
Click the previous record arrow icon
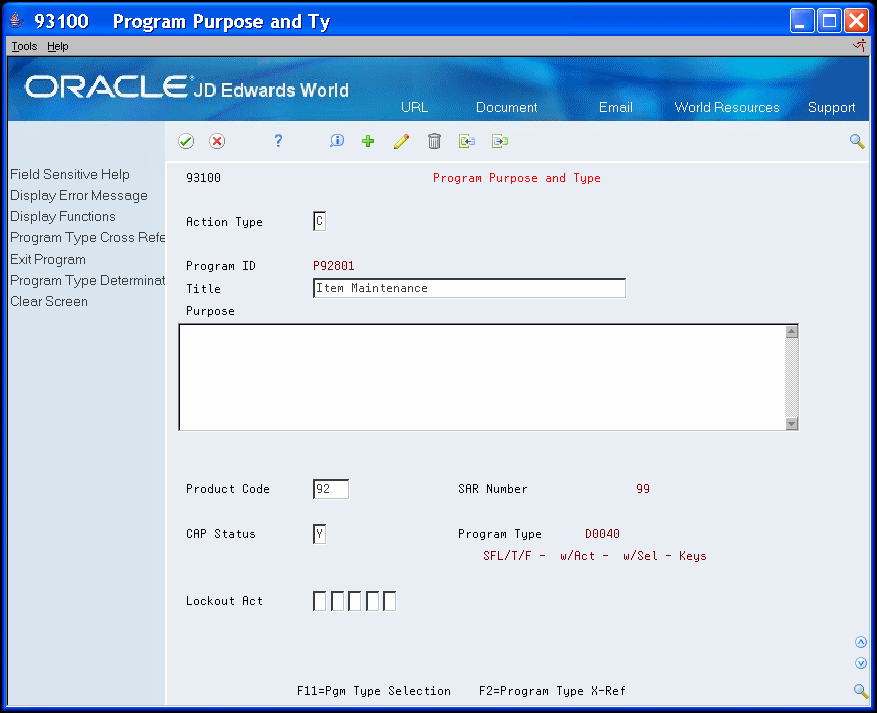[466, 141]
